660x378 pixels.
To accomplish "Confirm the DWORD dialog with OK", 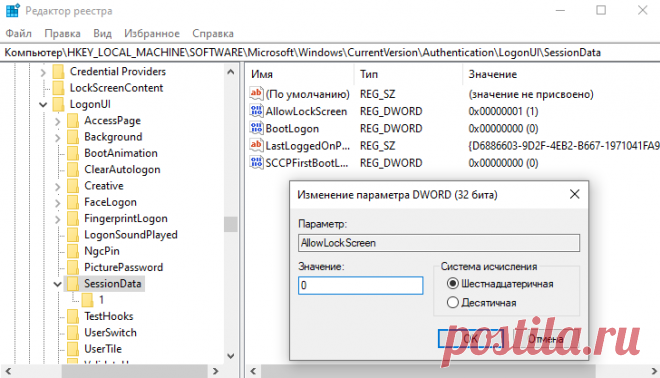I will [471, 339].
